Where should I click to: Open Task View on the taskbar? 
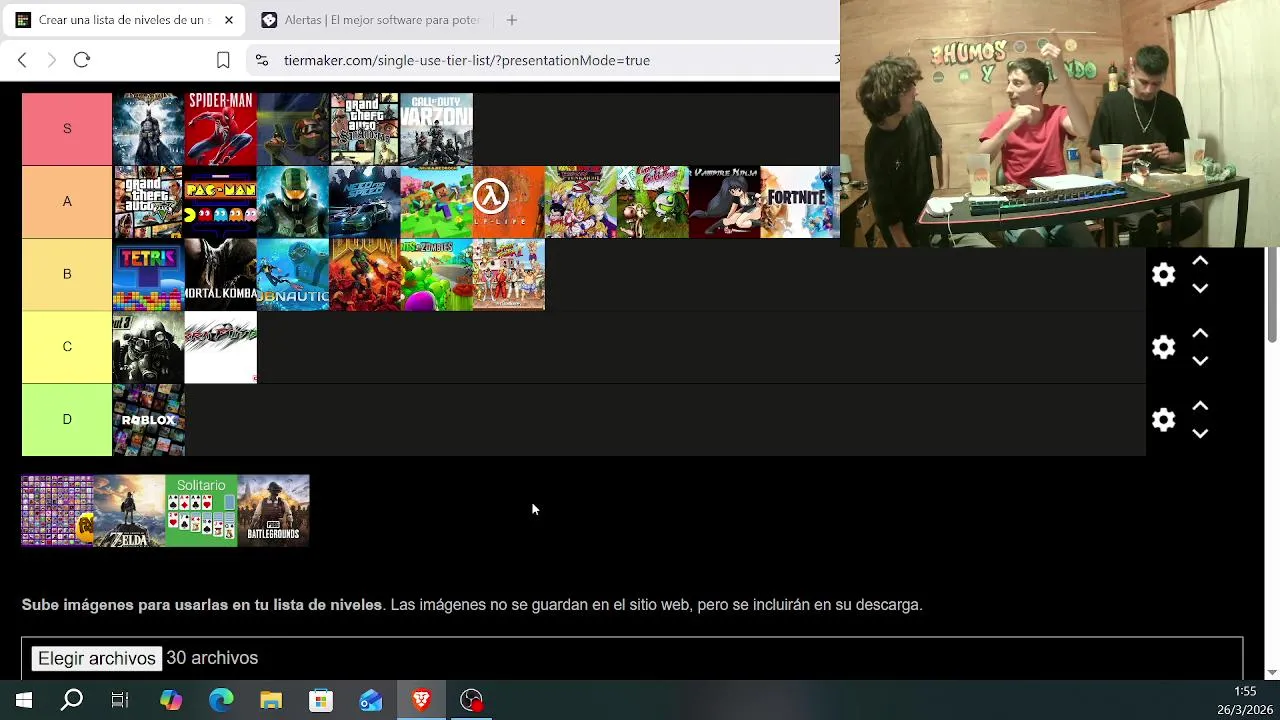point(120,700)
